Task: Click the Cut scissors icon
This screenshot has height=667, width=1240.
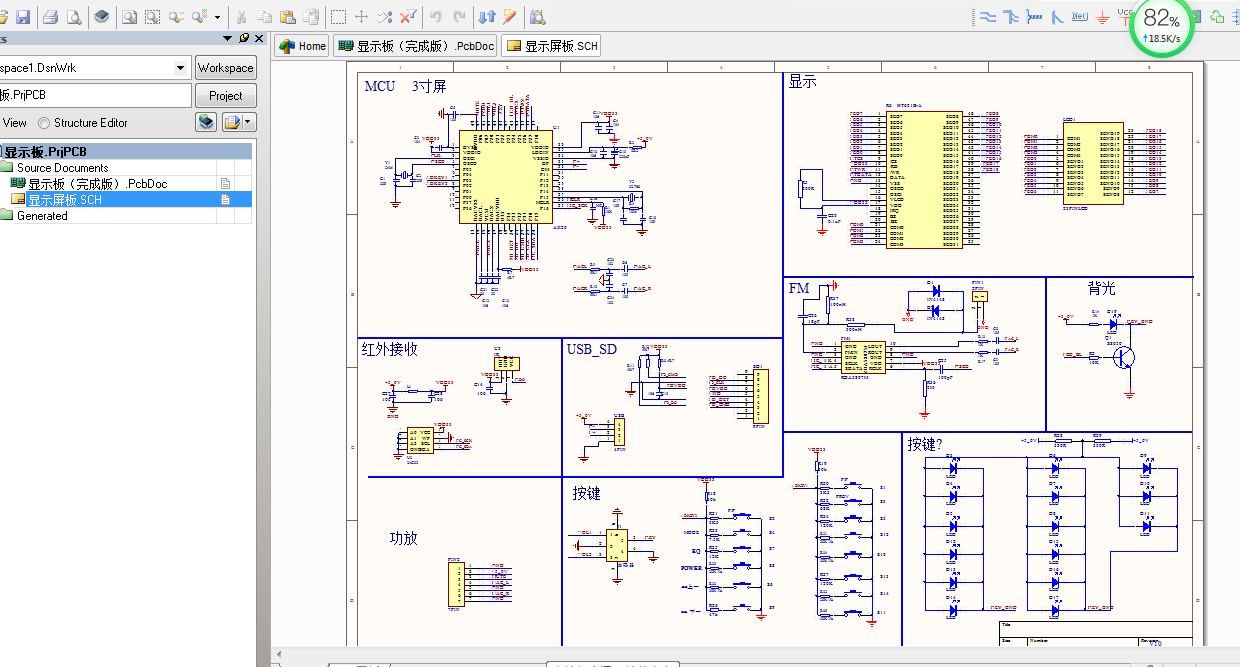Action: click(240, 16)
